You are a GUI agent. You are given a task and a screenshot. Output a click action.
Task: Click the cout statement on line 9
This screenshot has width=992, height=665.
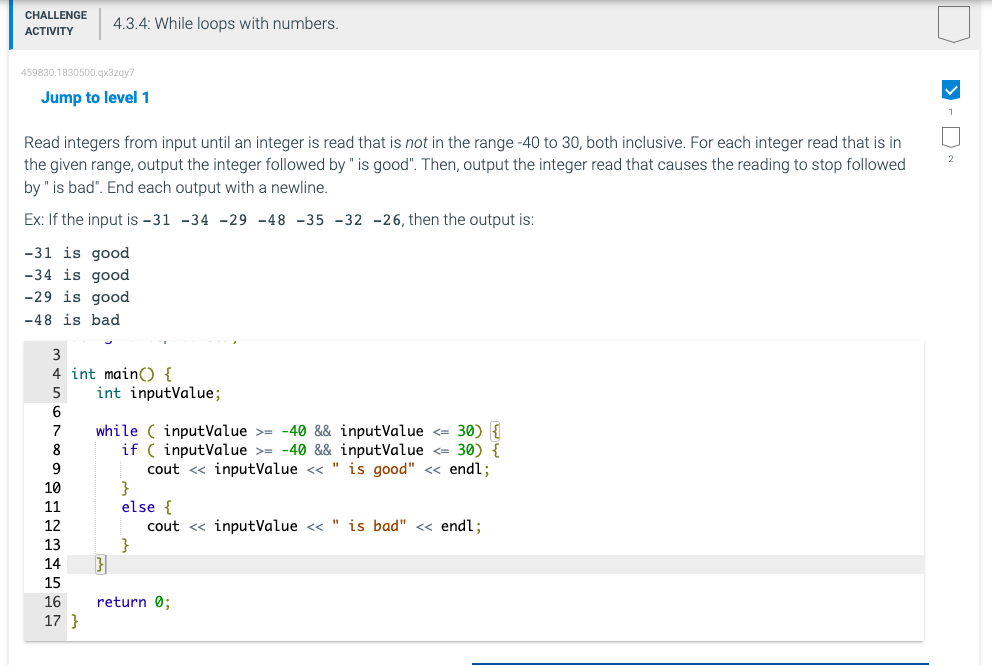point(300,468)
